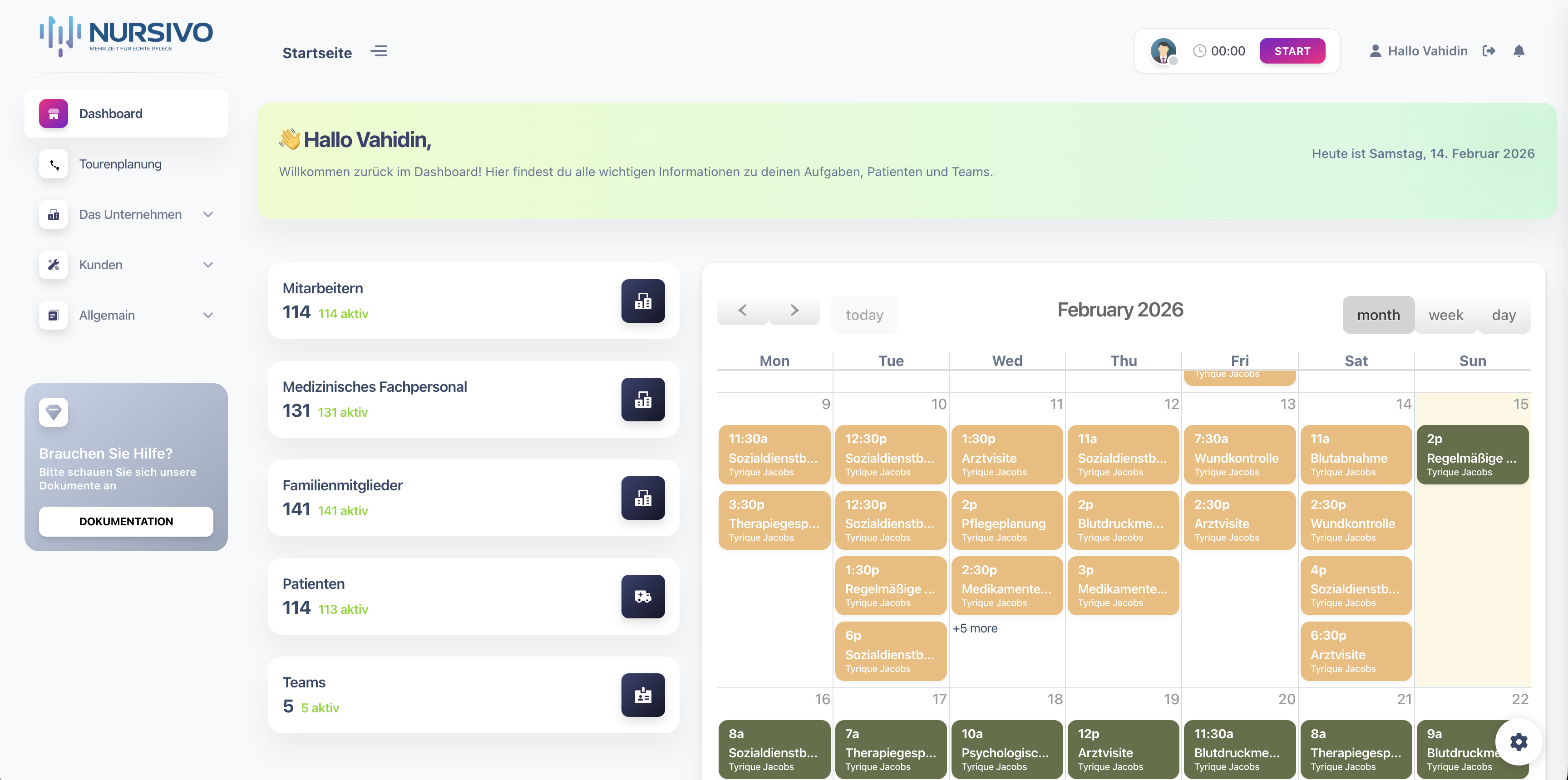
Task: Select the Tourenplanung phone icon
Action: tap(54, 164)
